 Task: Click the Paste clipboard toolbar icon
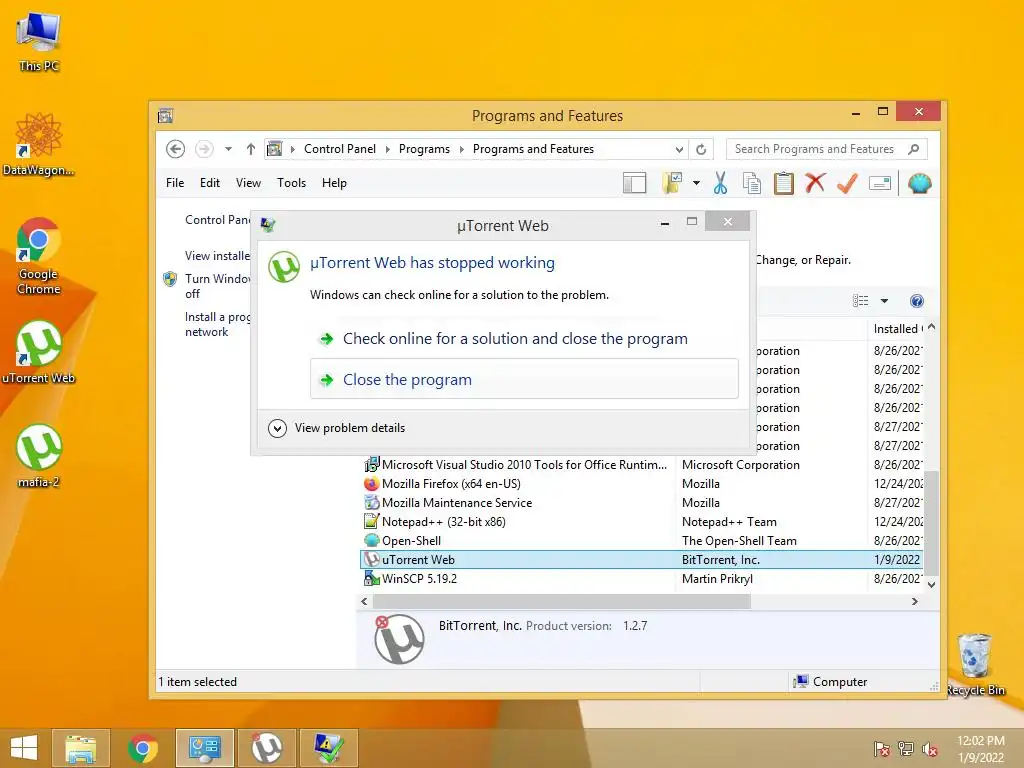coord(784,184)
